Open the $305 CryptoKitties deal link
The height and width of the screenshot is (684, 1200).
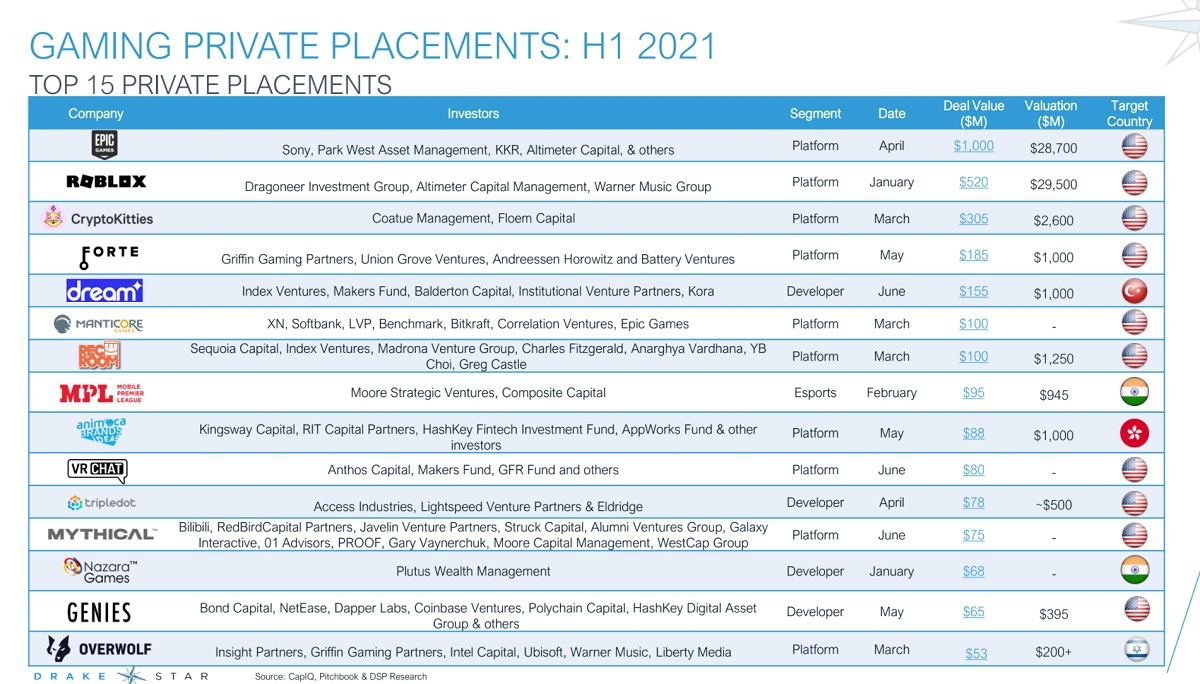[973, 218]
